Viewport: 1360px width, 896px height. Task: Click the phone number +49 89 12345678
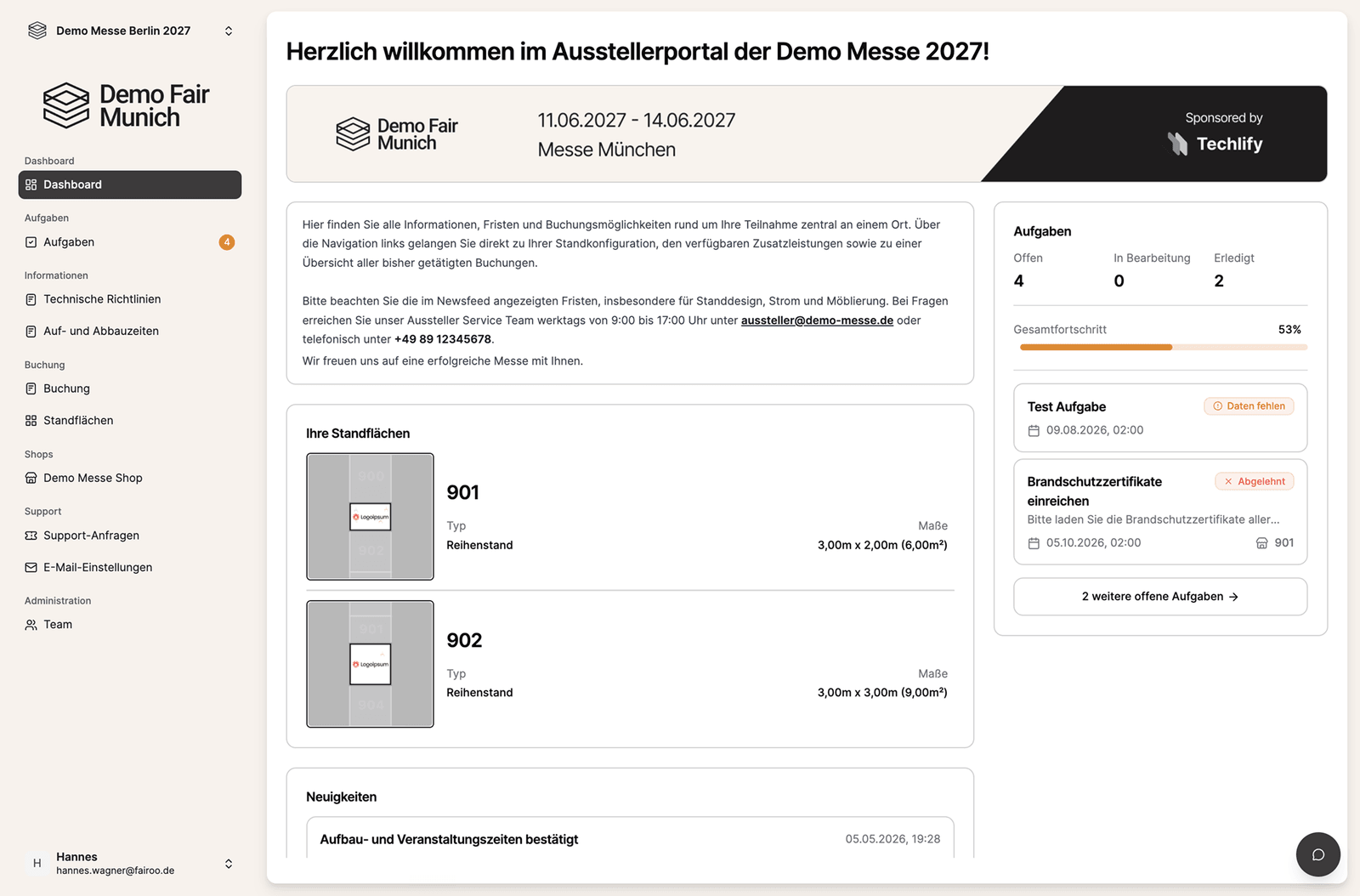(443, 339)
